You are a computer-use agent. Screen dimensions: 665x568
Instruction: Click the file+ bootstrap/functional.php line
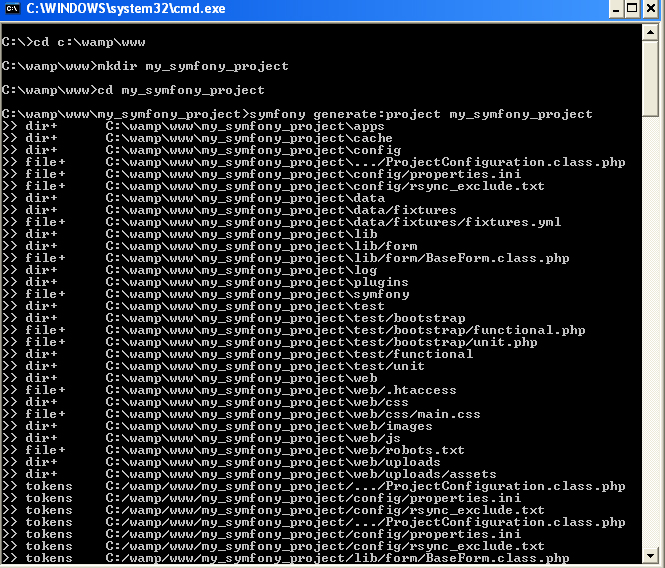294,330
